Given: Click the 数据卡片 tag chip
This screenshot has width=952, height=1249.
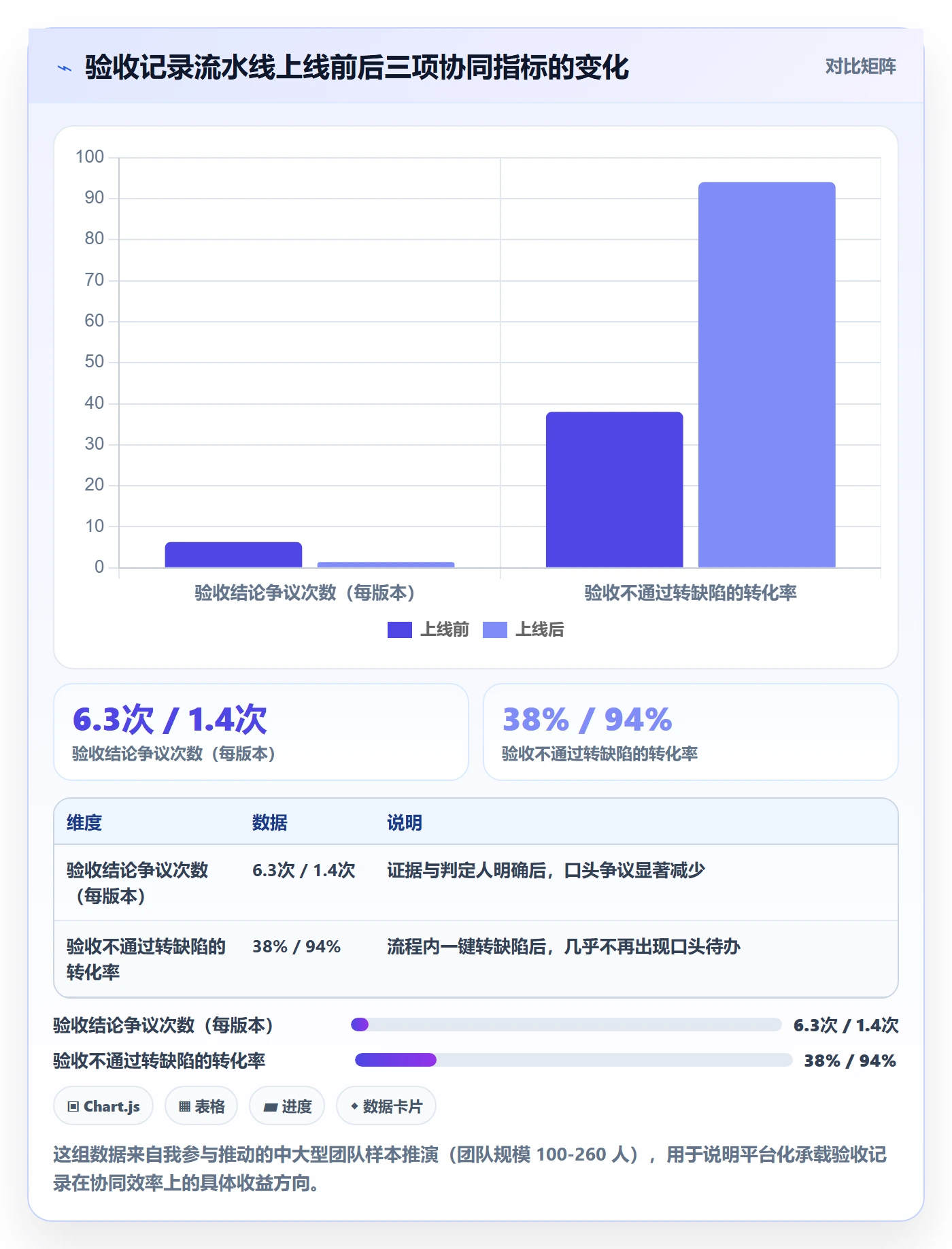Looking at the screenshot, I should 386,1106.
